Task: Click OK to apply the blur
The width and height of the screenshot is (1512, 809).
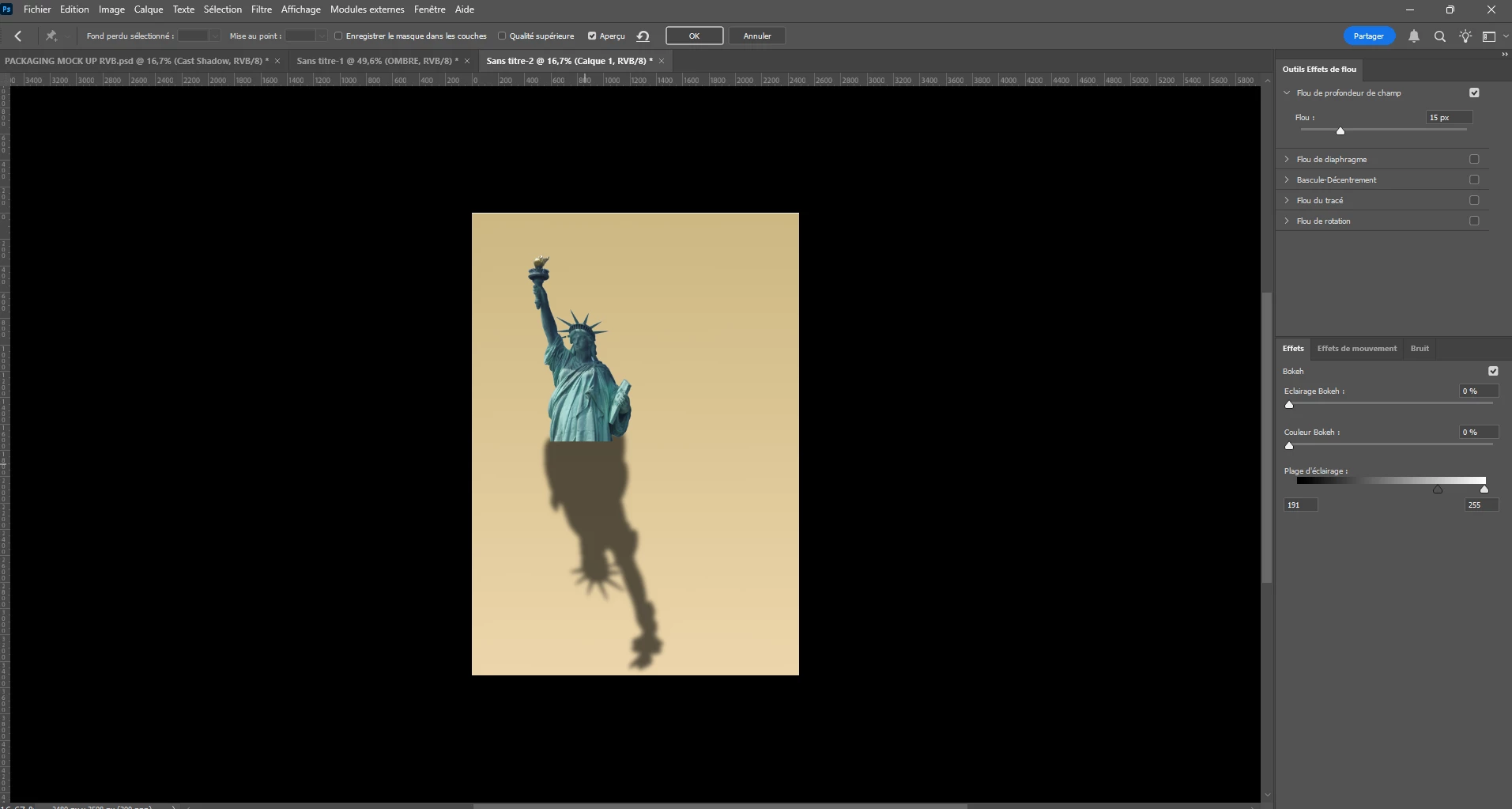Action: coord(694,36)
